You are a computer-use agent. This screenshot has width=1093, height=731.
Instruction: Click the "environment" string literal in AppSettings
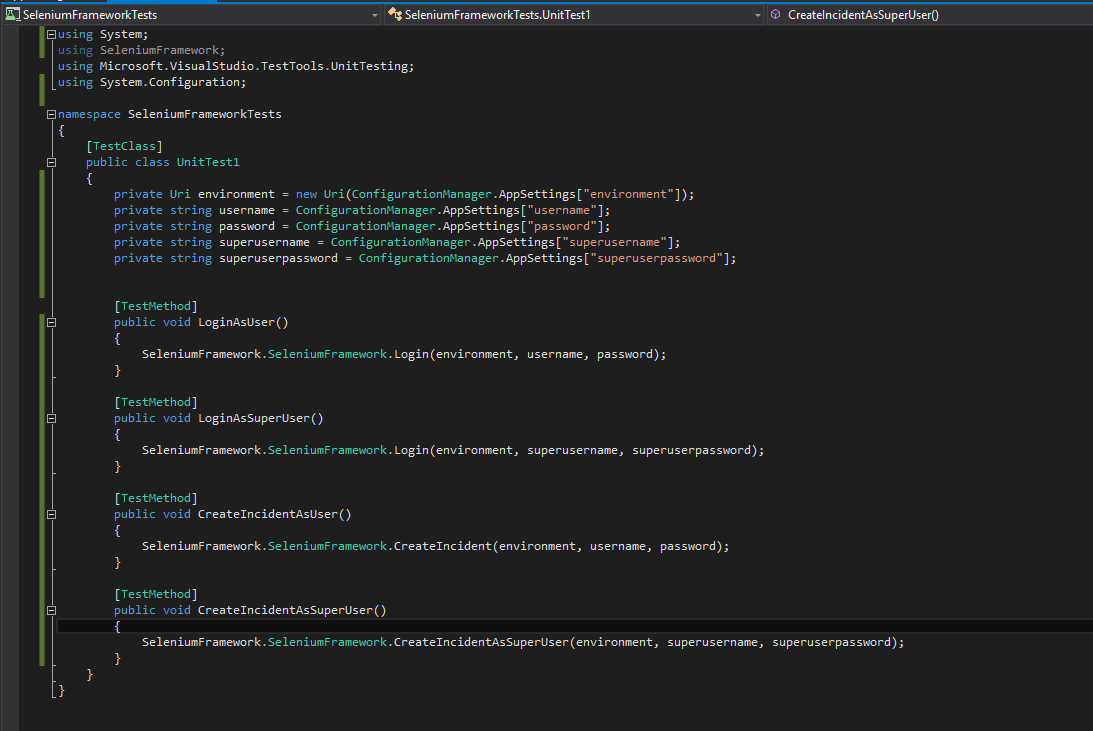coord(628,194)
